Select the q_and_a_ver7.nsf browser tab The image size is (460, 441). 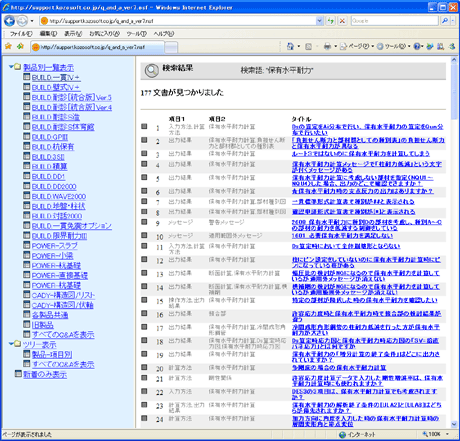[97, 47]
